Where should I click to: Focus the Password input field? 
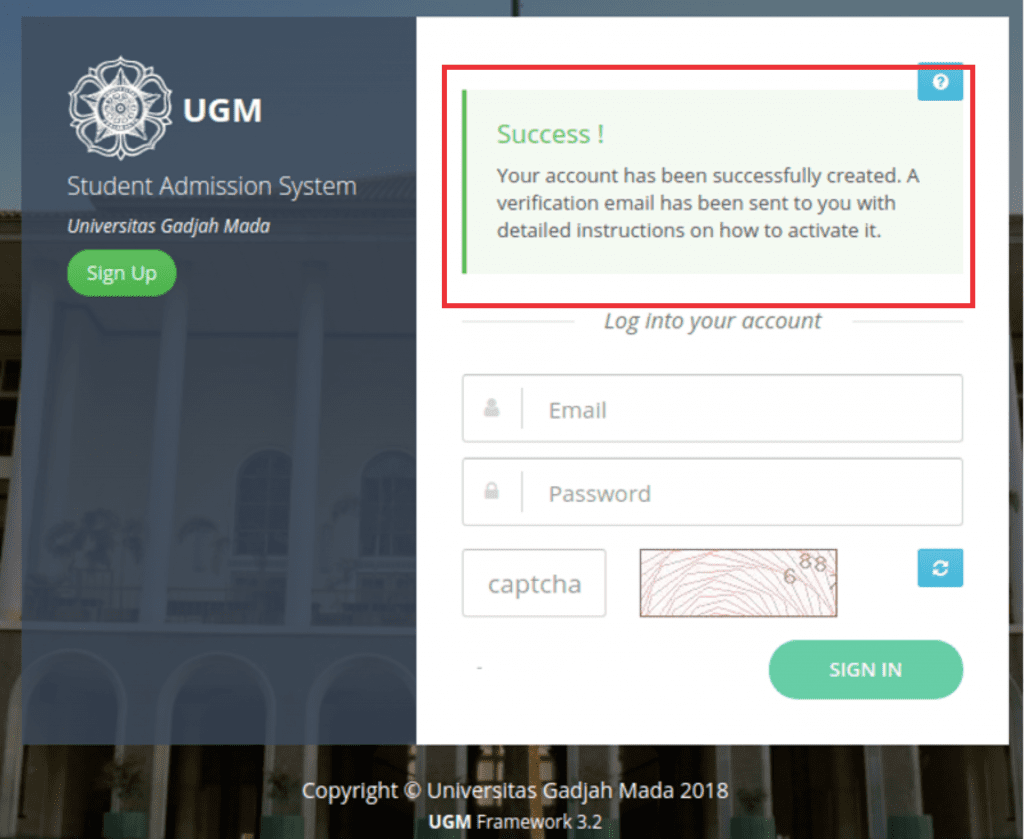(x=712, y=492)
